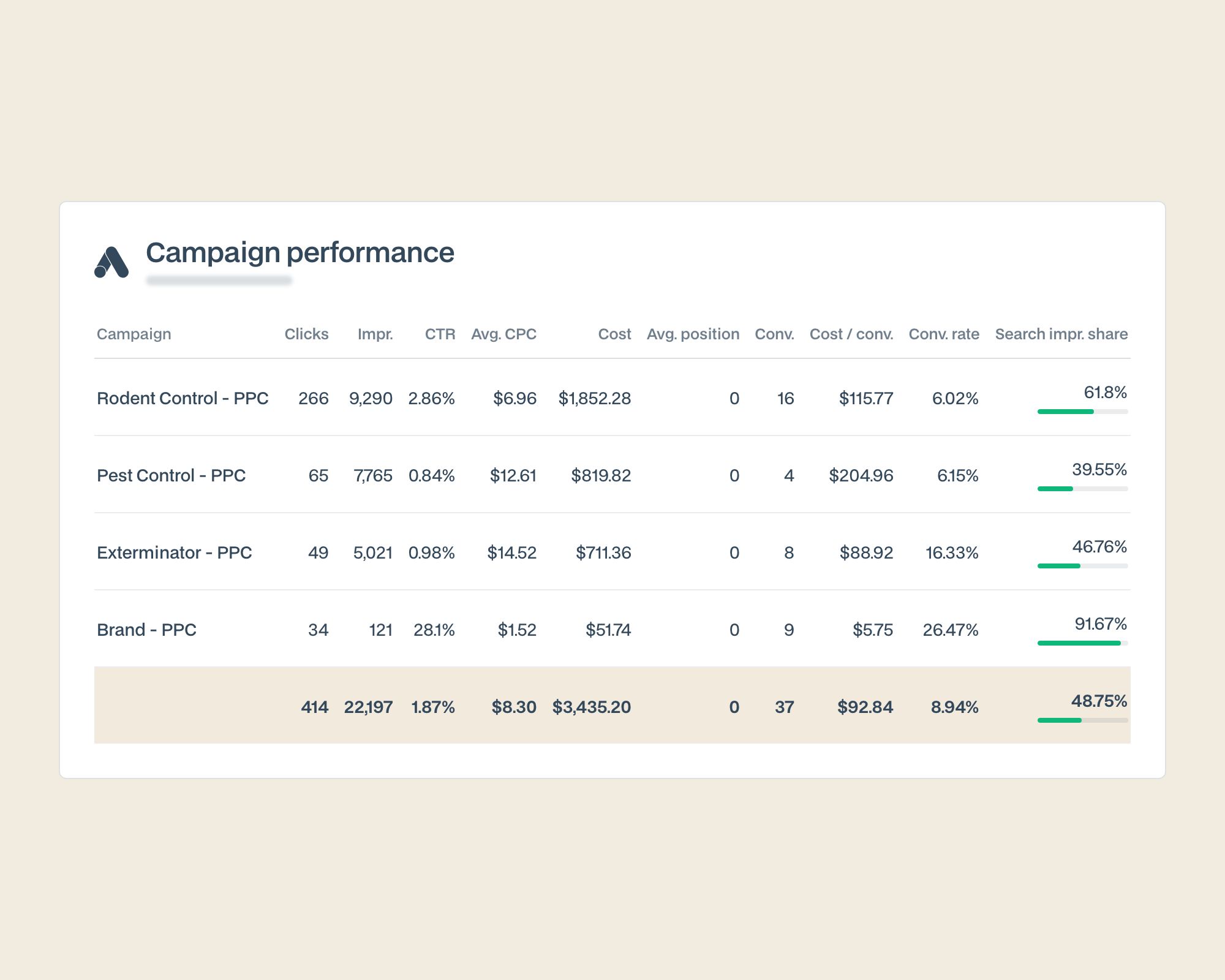Click the 39.55% impression share bar
This screenshot has width=1225, height=980.
pyautogui.click(x=1083, y=489)
